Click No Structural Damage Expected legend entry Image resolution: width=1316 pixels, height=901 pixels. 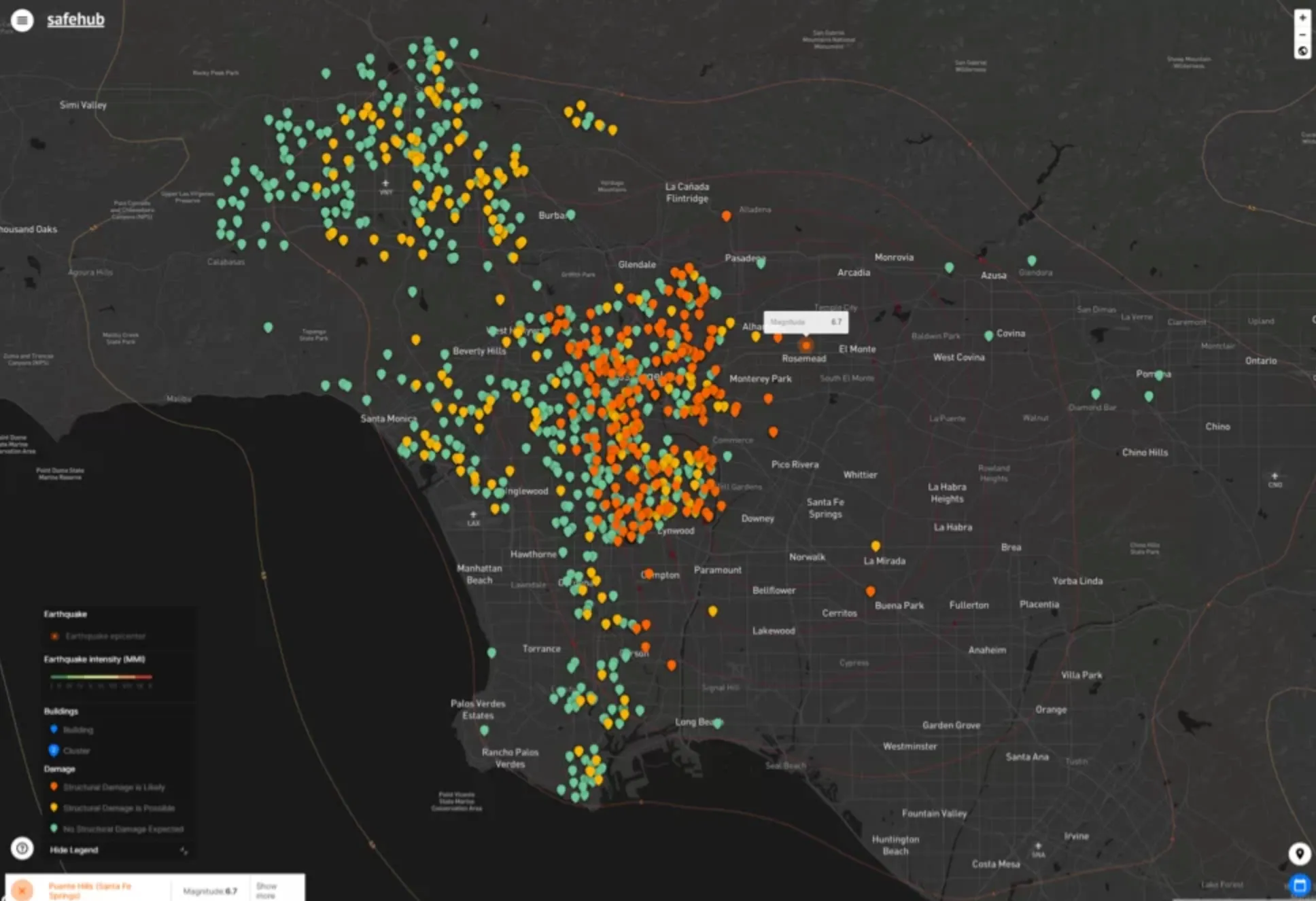(117, 829)
